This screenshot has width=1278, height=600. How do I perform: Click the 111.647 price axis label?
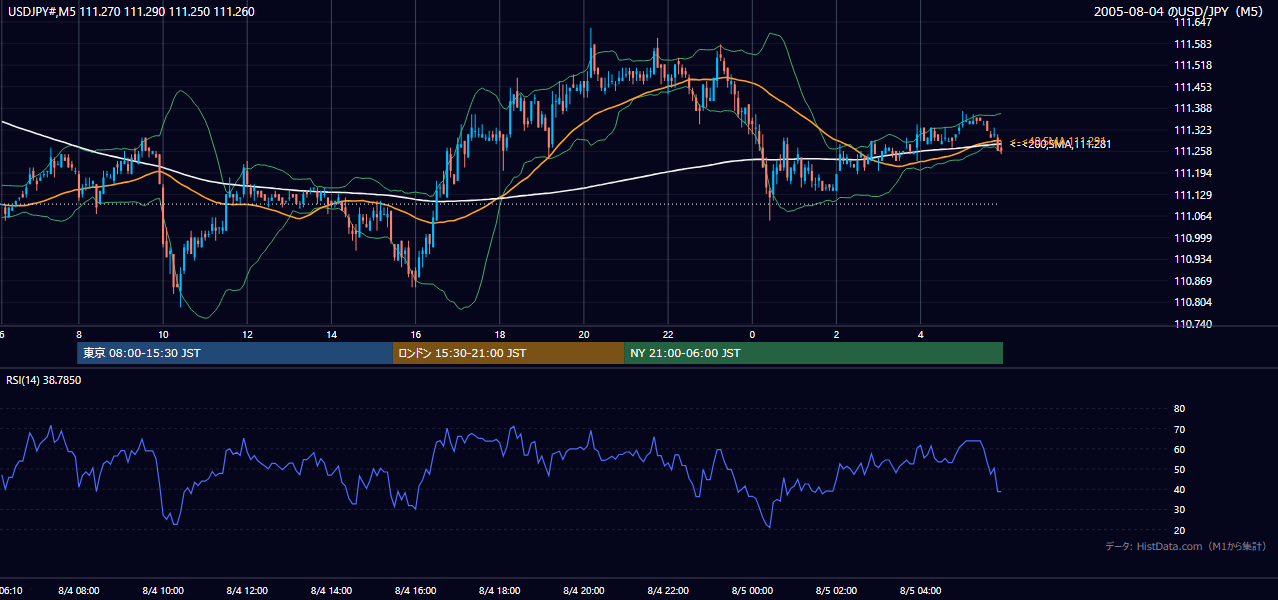1192,22
